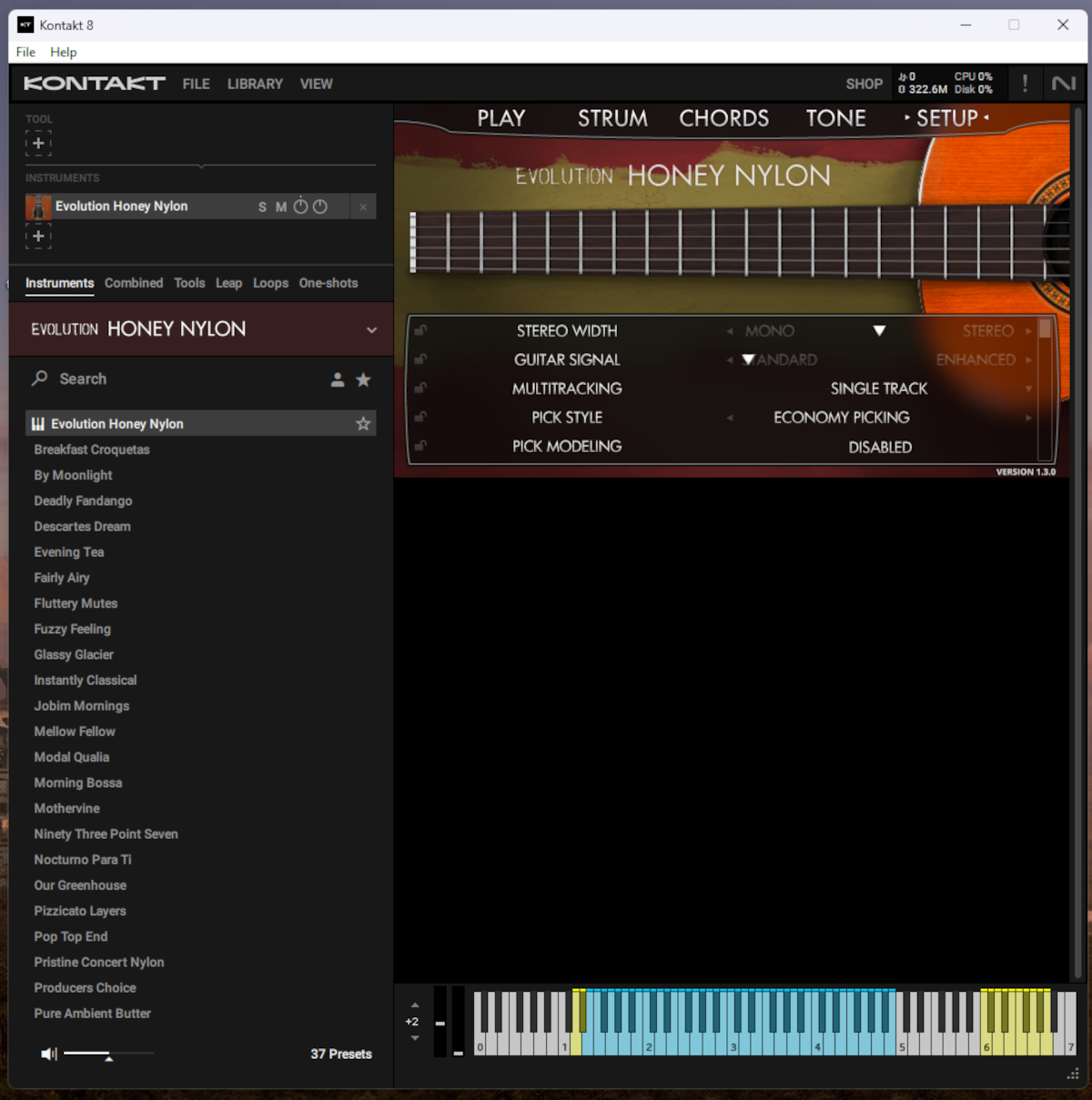Toggle the GUITAR SIGNAL lock icon
Image resolution: width=1092 pixels, height=1100 pixels.
pos(420,359)
